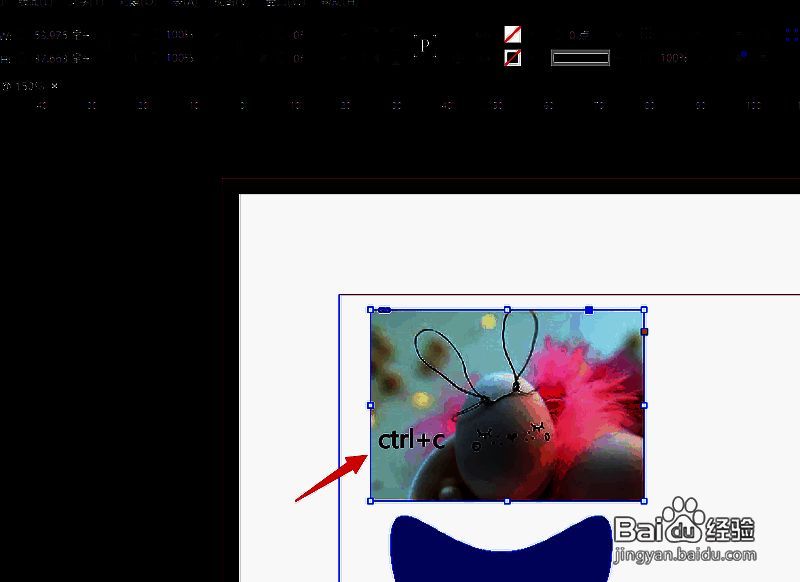Click the stroke color swatch in control bar
The width and height of the screenshot is (800, 582).
coord(512,58)
